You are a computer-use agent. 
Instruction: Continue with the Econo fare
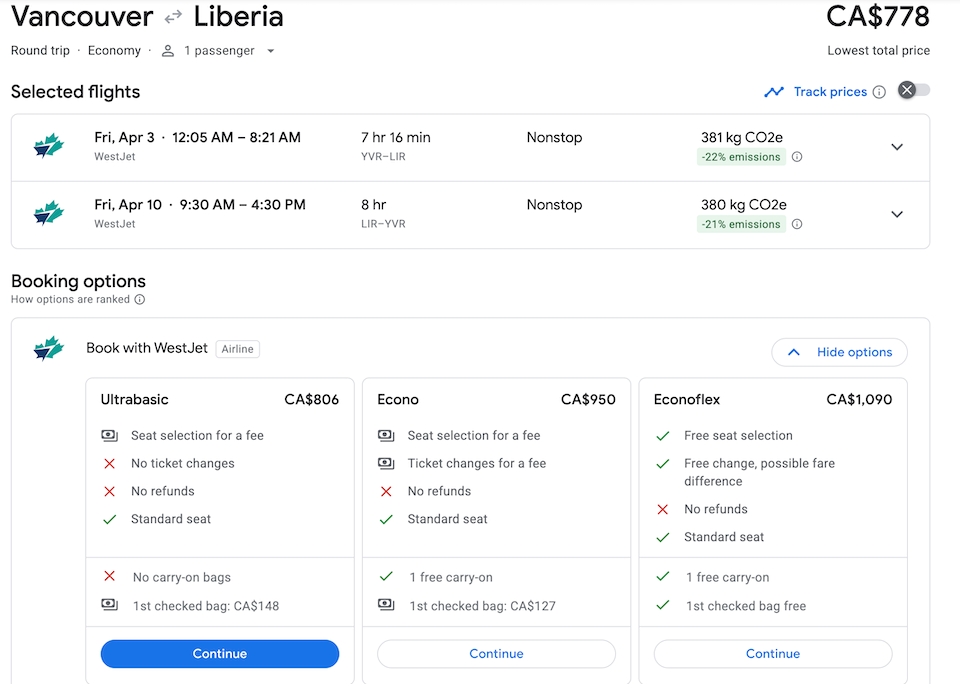point(496,654)
